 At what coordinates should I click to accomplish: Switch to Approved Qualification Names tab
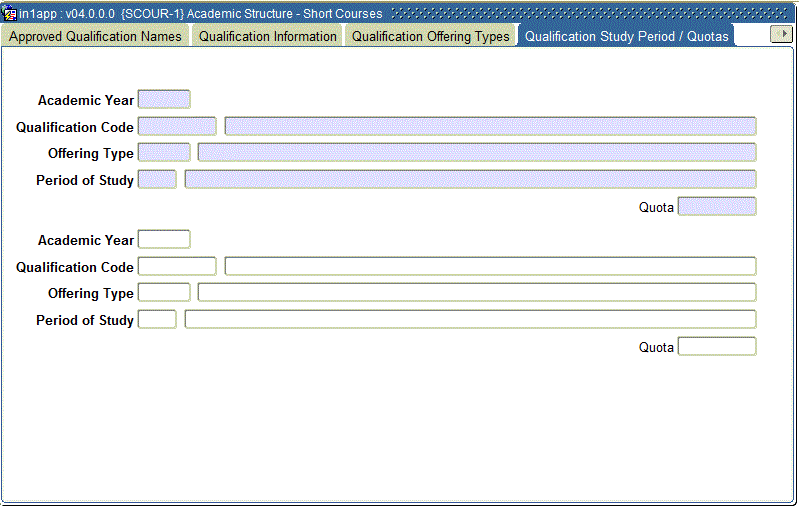[x=95, y=36]
